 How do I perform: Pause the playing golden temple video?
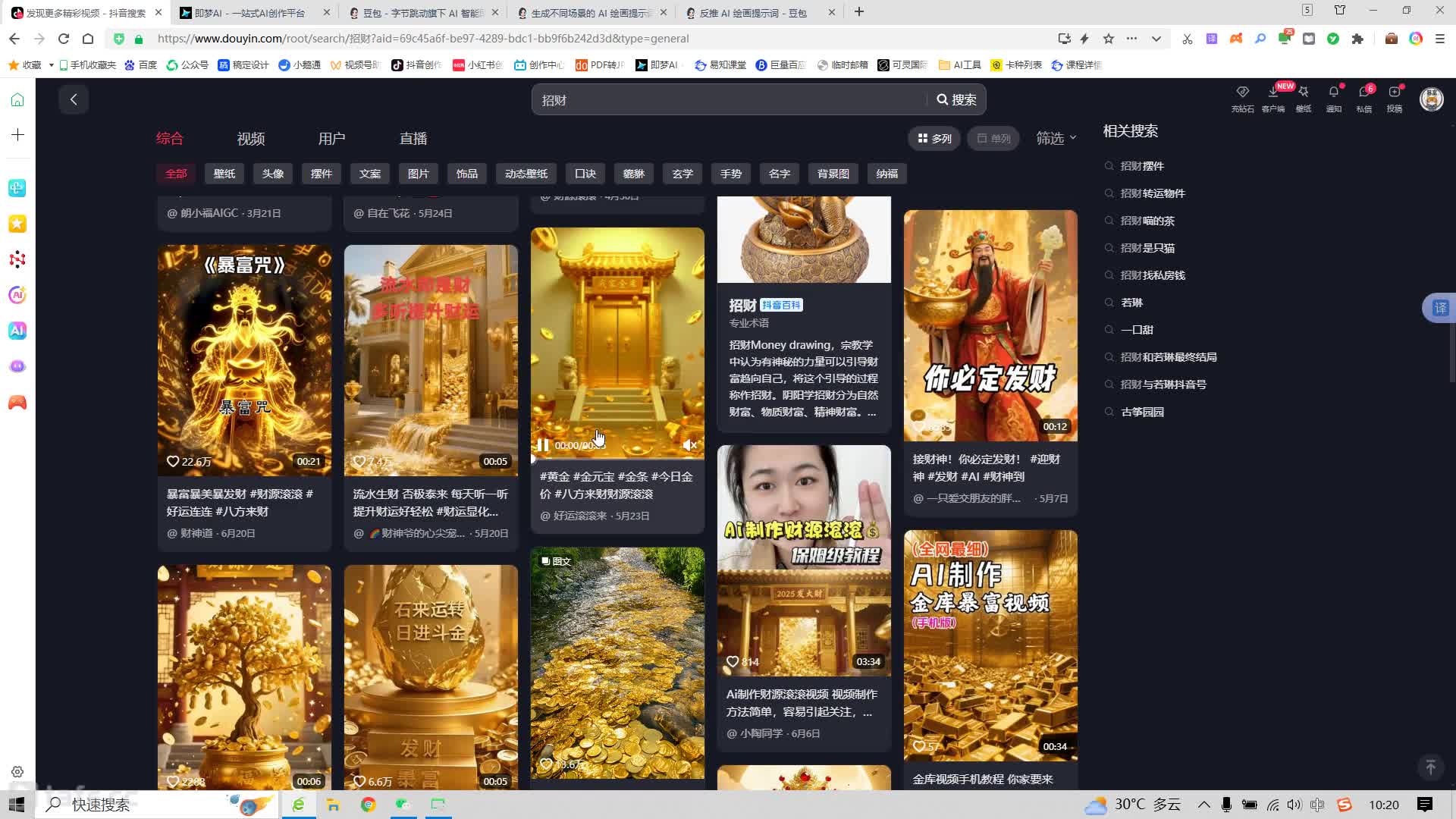point(543,445)
